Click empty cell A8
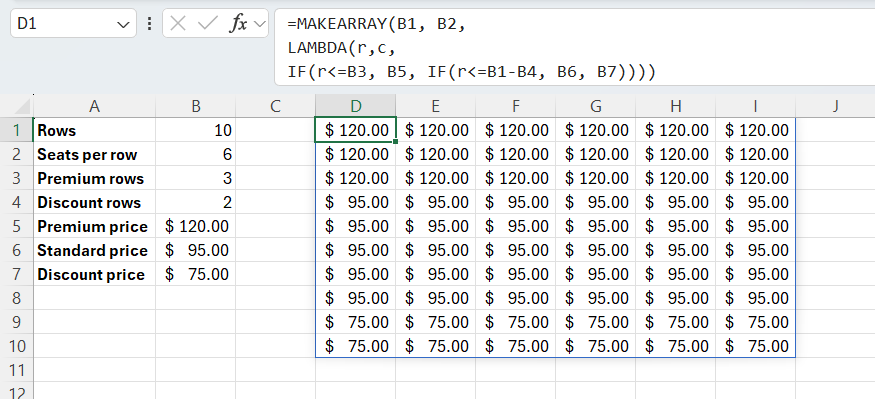 [x=94, y=298]
